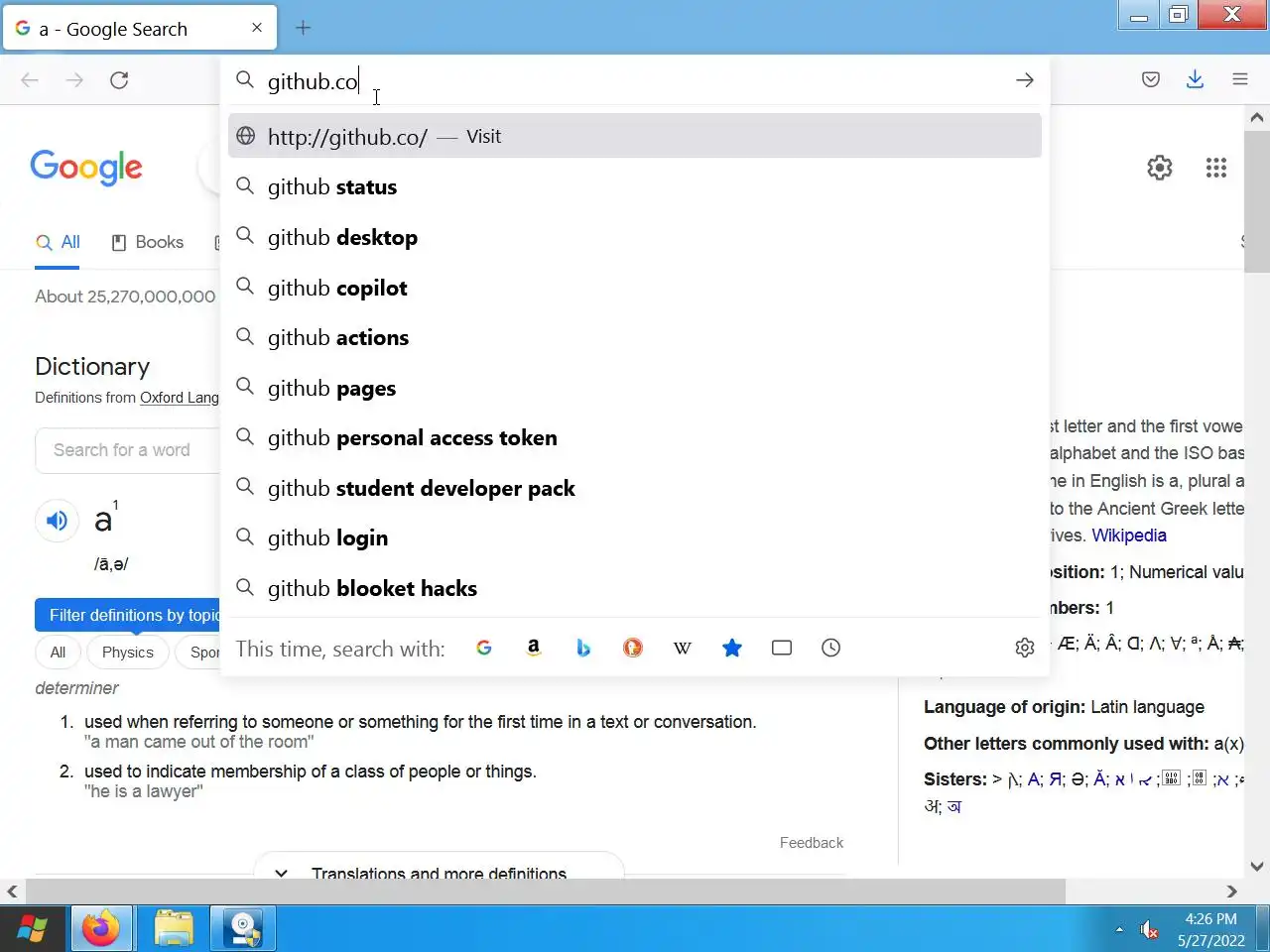Click the horizontal scrollbar right arrow
This screenshot has height=952, width=1270.
1232,892
